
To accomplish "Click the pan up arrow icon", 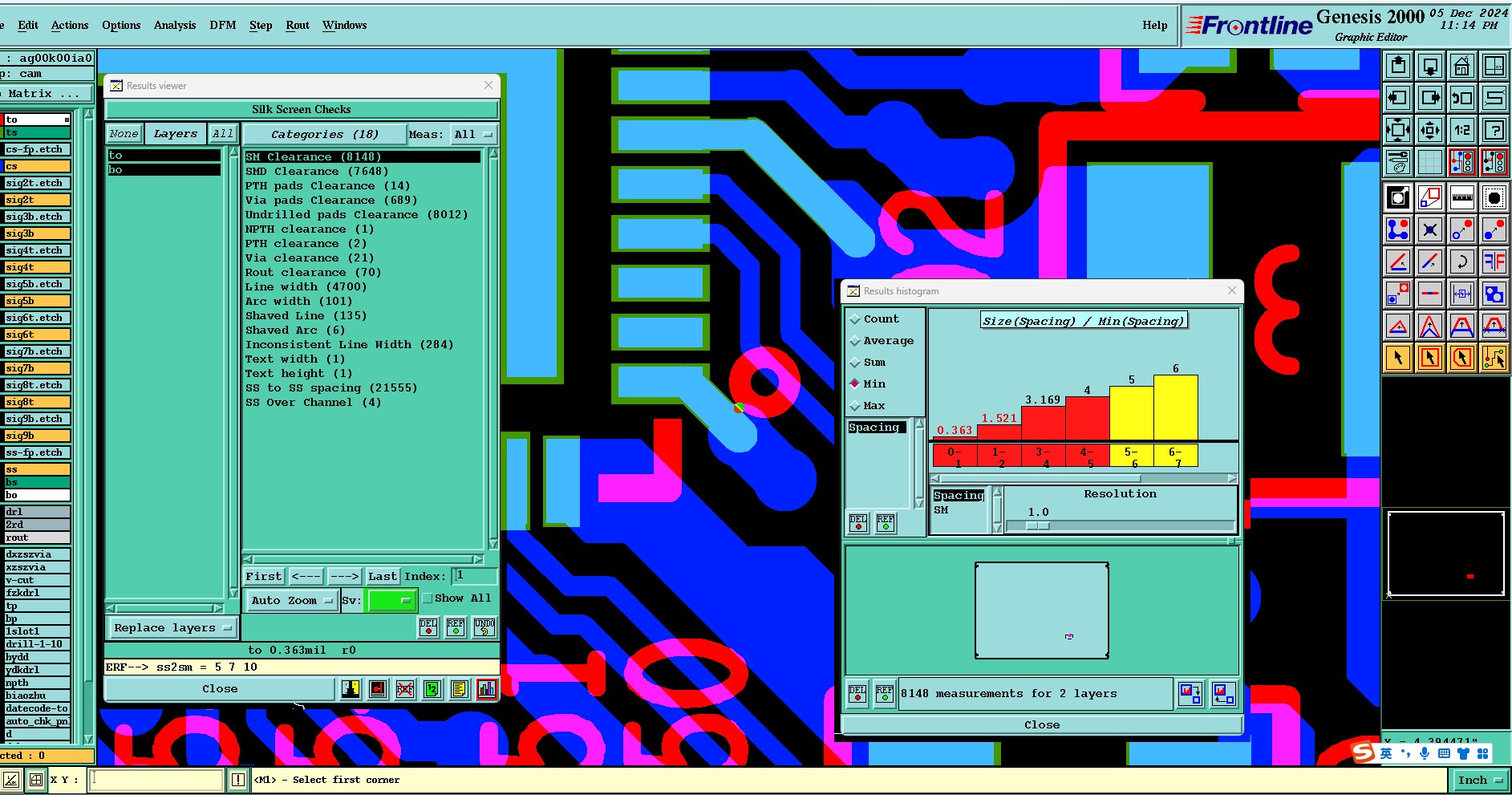I will 1398,66.
